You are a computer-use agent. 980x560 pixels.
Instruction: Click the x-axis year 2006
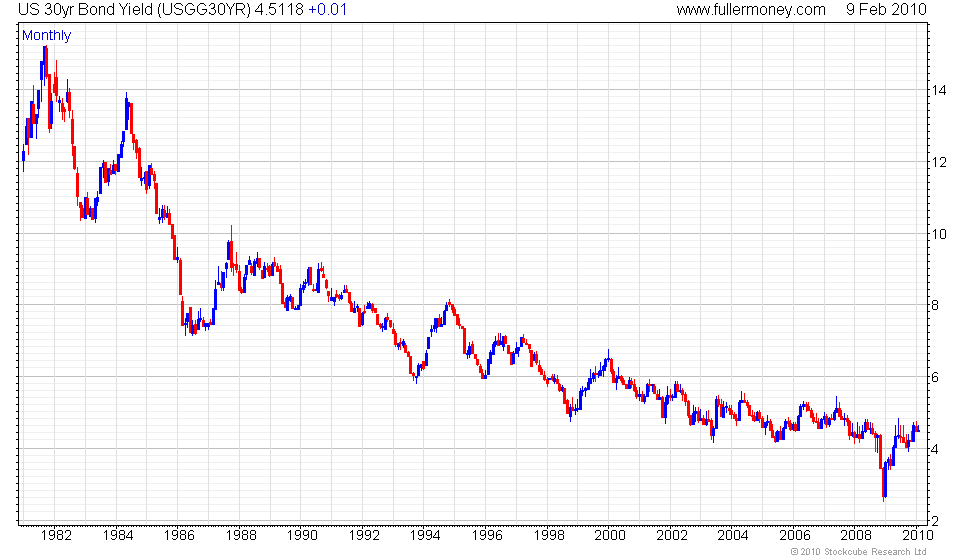click(794, 535)
